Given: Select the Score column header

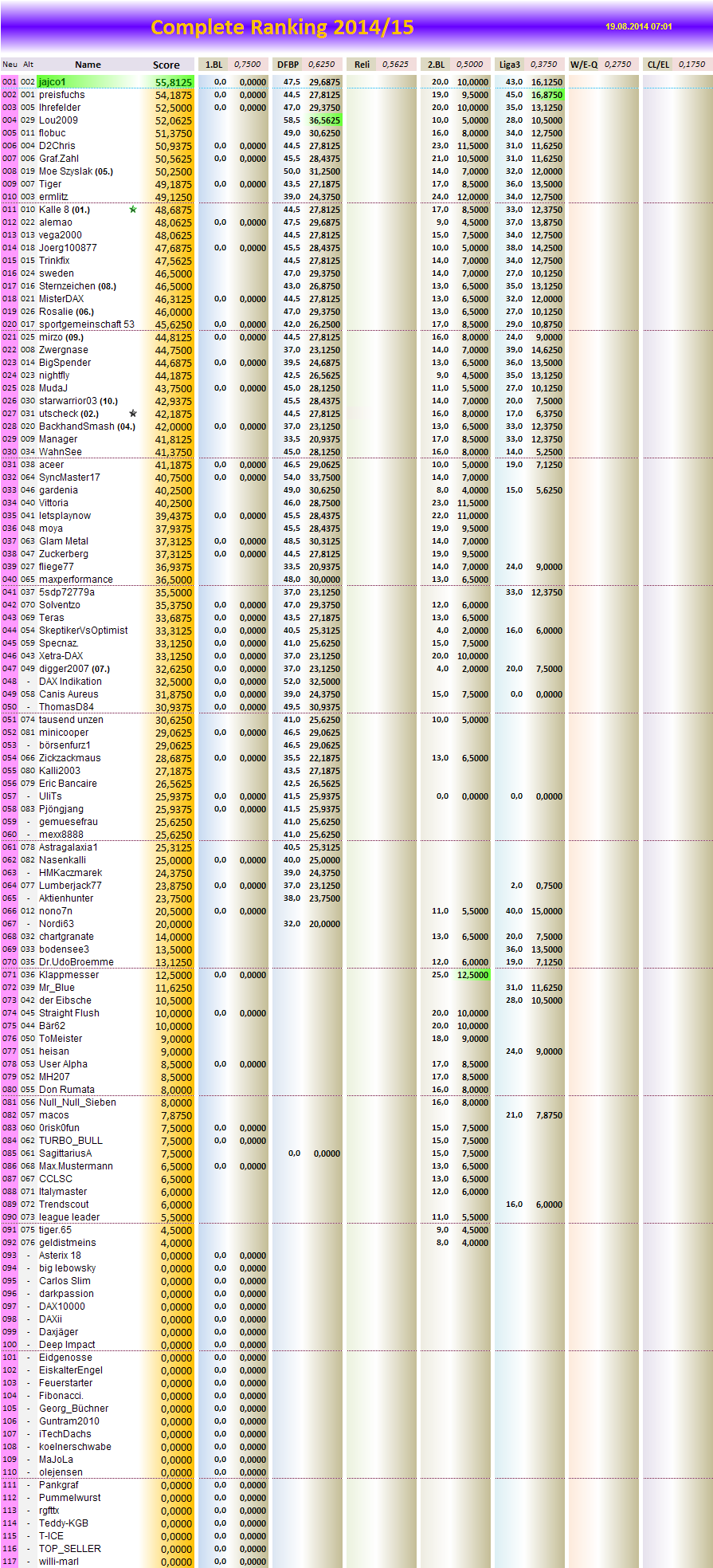Looking at the screenshot, I should [166, 65].
